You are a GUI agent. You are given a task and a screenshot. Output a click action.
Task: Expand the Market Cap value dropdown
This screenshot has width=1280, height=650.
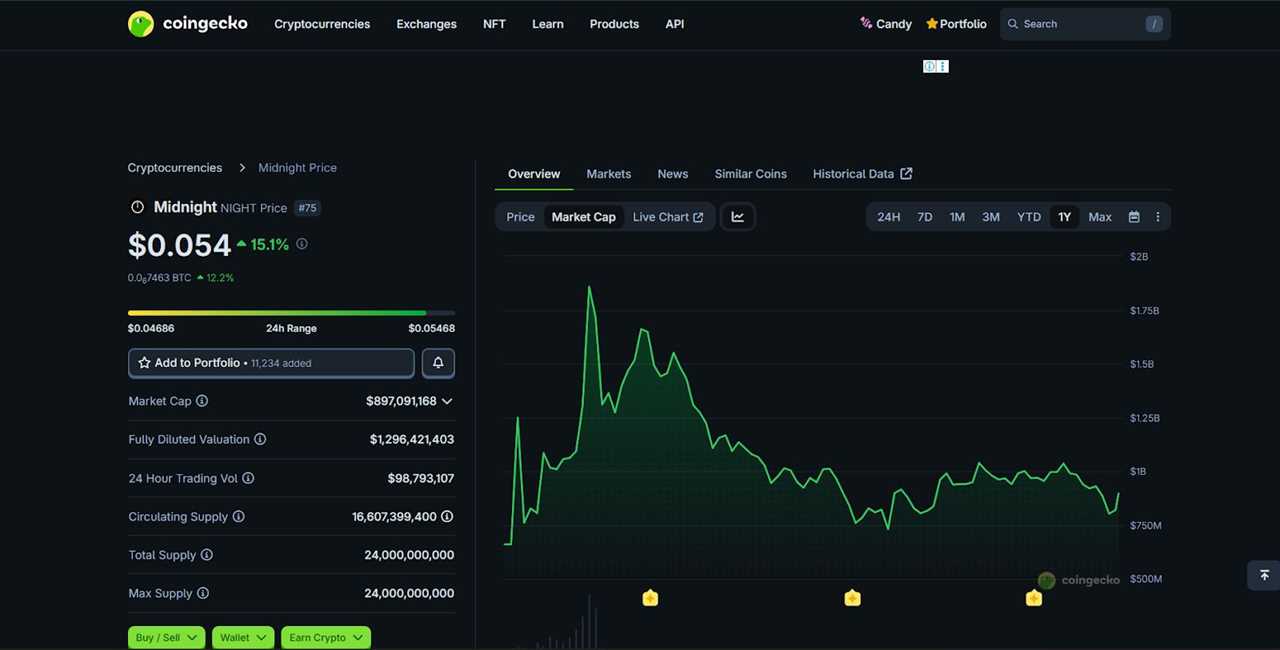coord(447,400)
